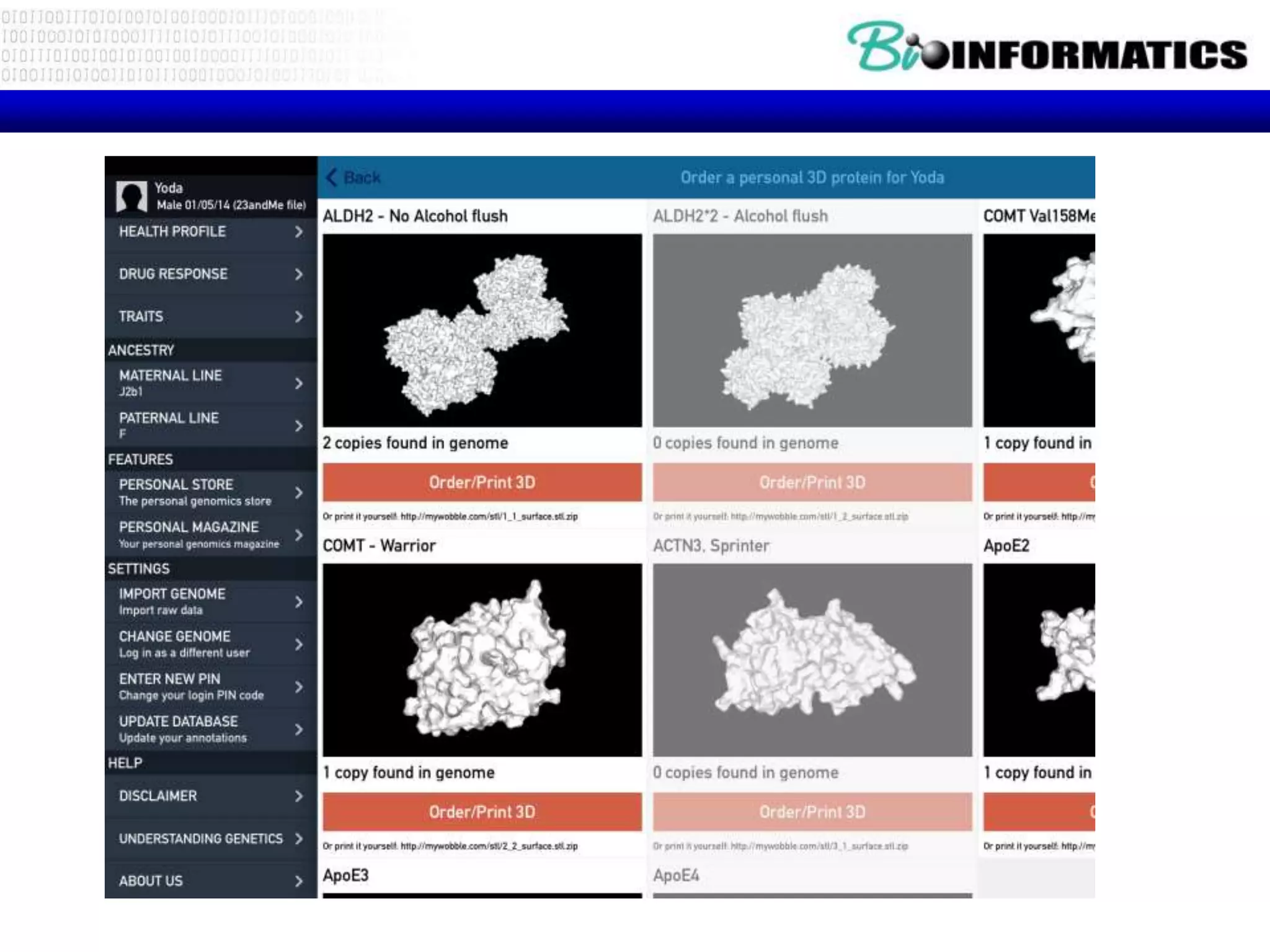The height and width of the screenshot is (952, 1270).
Task: Click the Drug Response chevron arrow
Action: [x=298, y=274]
